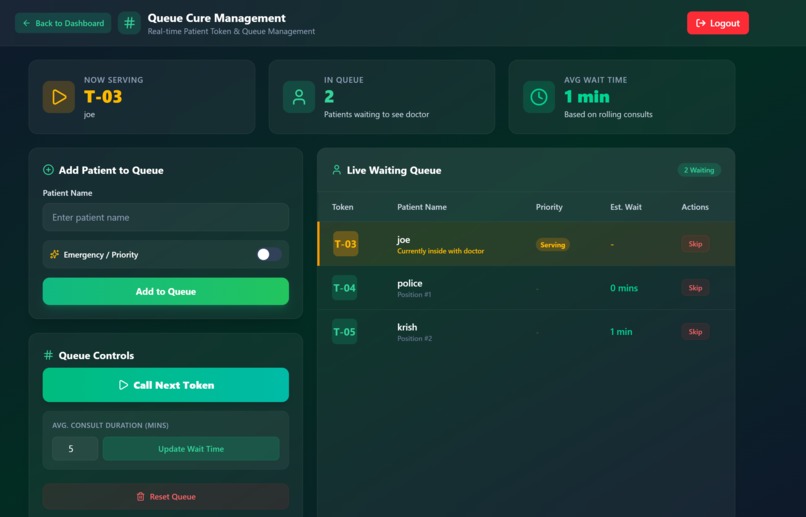Image resolution: width=806 pixels, height=517 pixels.
Task: Click the Live Waiting Queue heading
Action: (394, 170)
